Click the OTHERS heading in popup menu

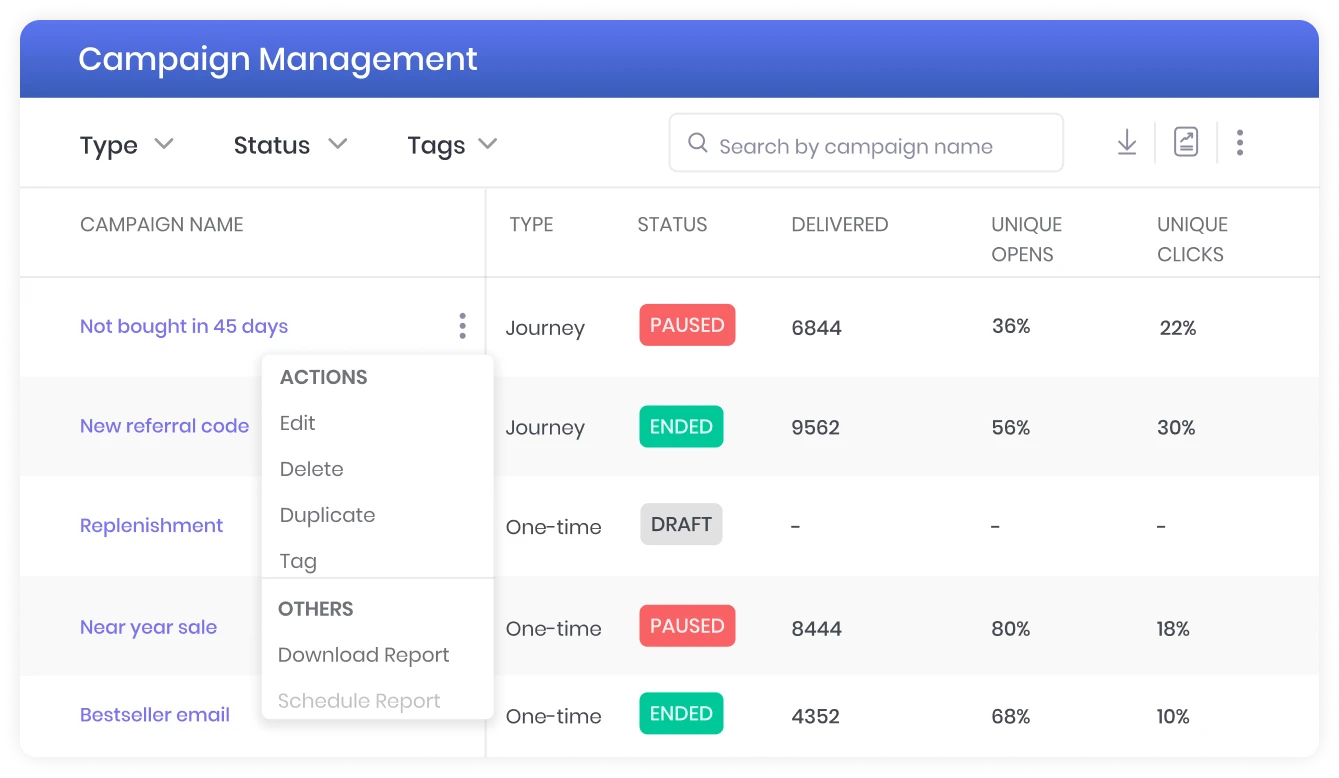316,609
